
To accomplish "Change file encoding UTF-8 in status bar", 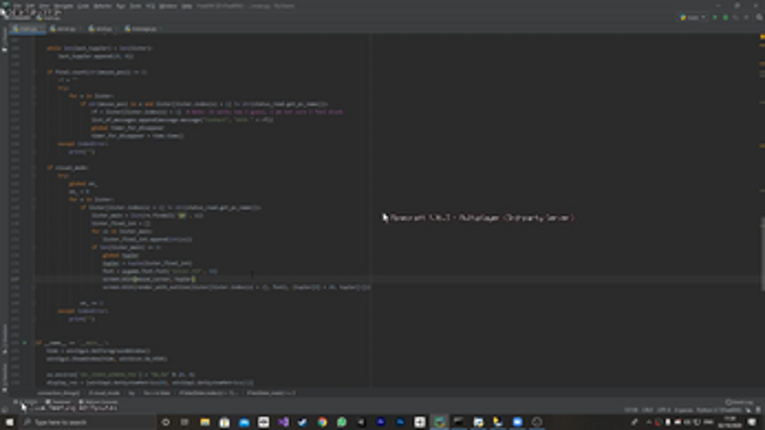I will point(664,410).
